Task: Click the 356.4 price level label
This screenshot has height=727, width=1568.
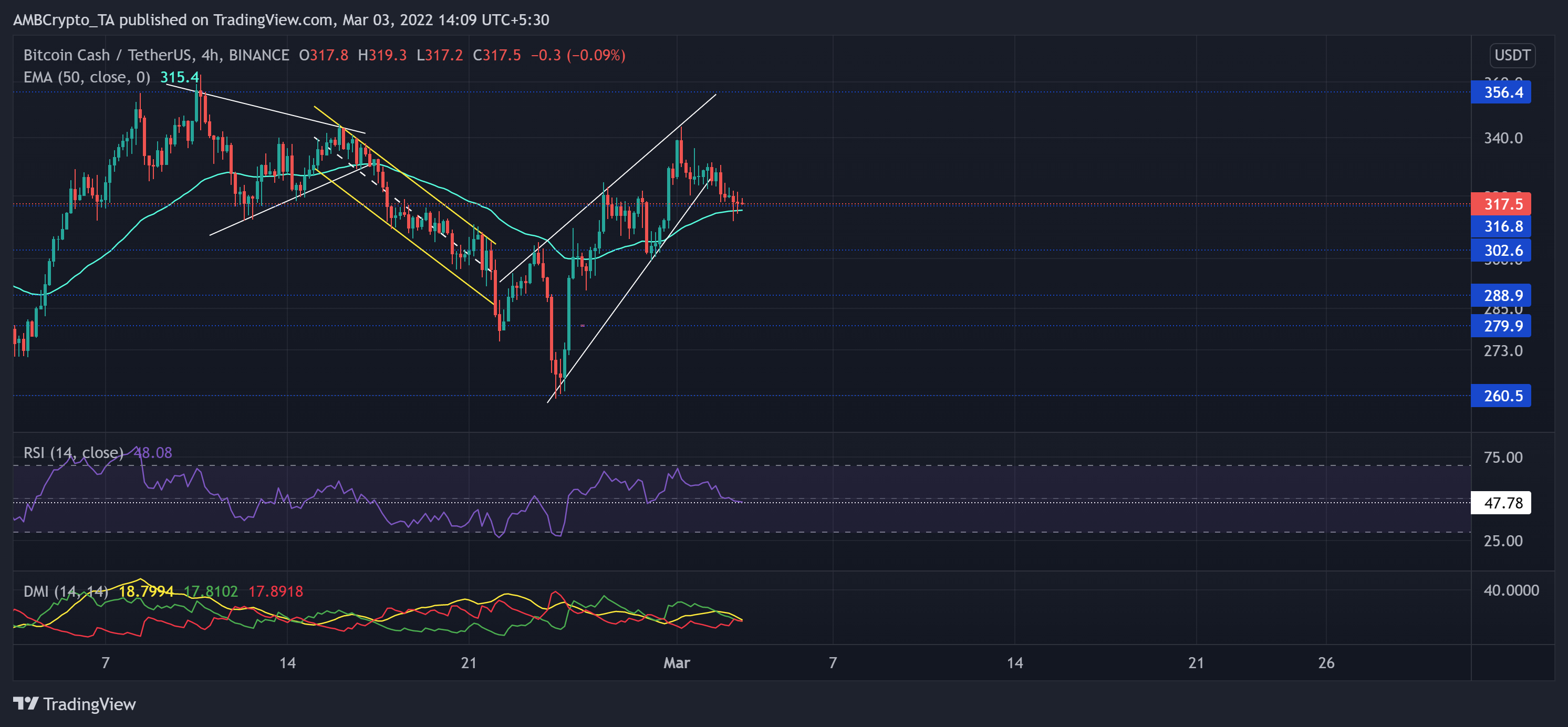Action: pos(1500,92)
